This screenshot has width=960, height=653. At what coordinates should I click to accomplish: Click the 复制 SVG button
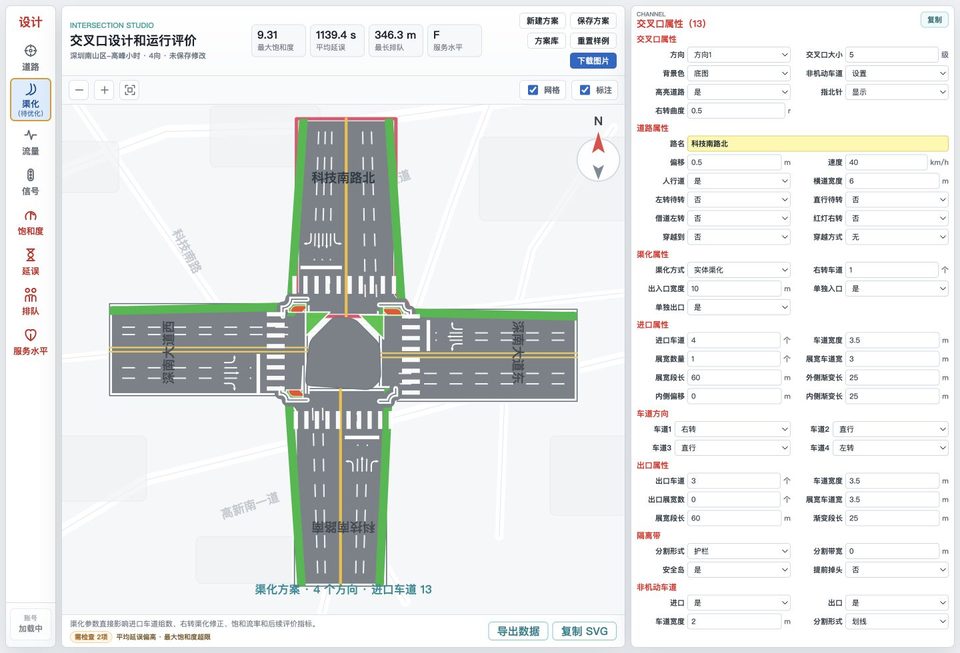(585, 631)
